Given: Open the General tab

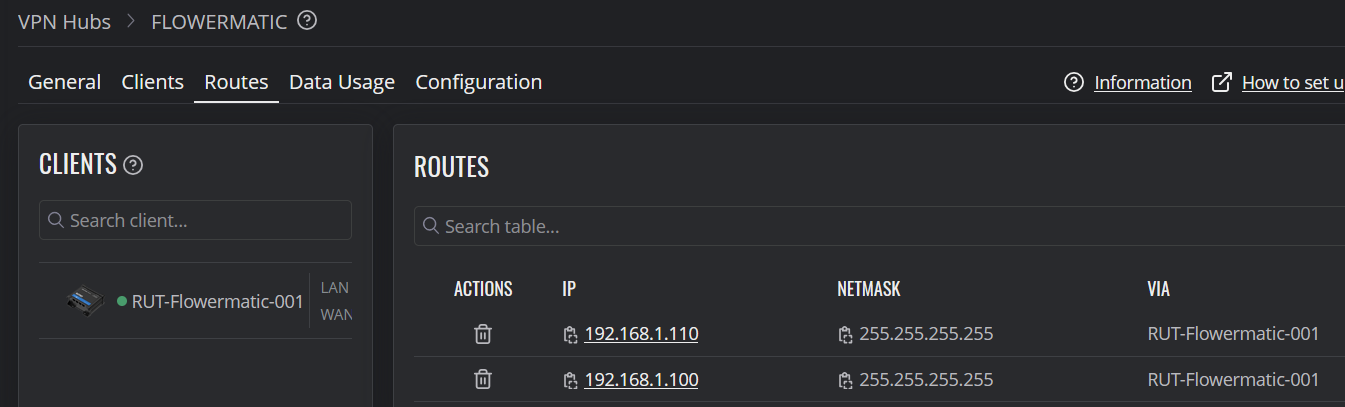Looking at the screenshot, I should (x=64, y=82).
